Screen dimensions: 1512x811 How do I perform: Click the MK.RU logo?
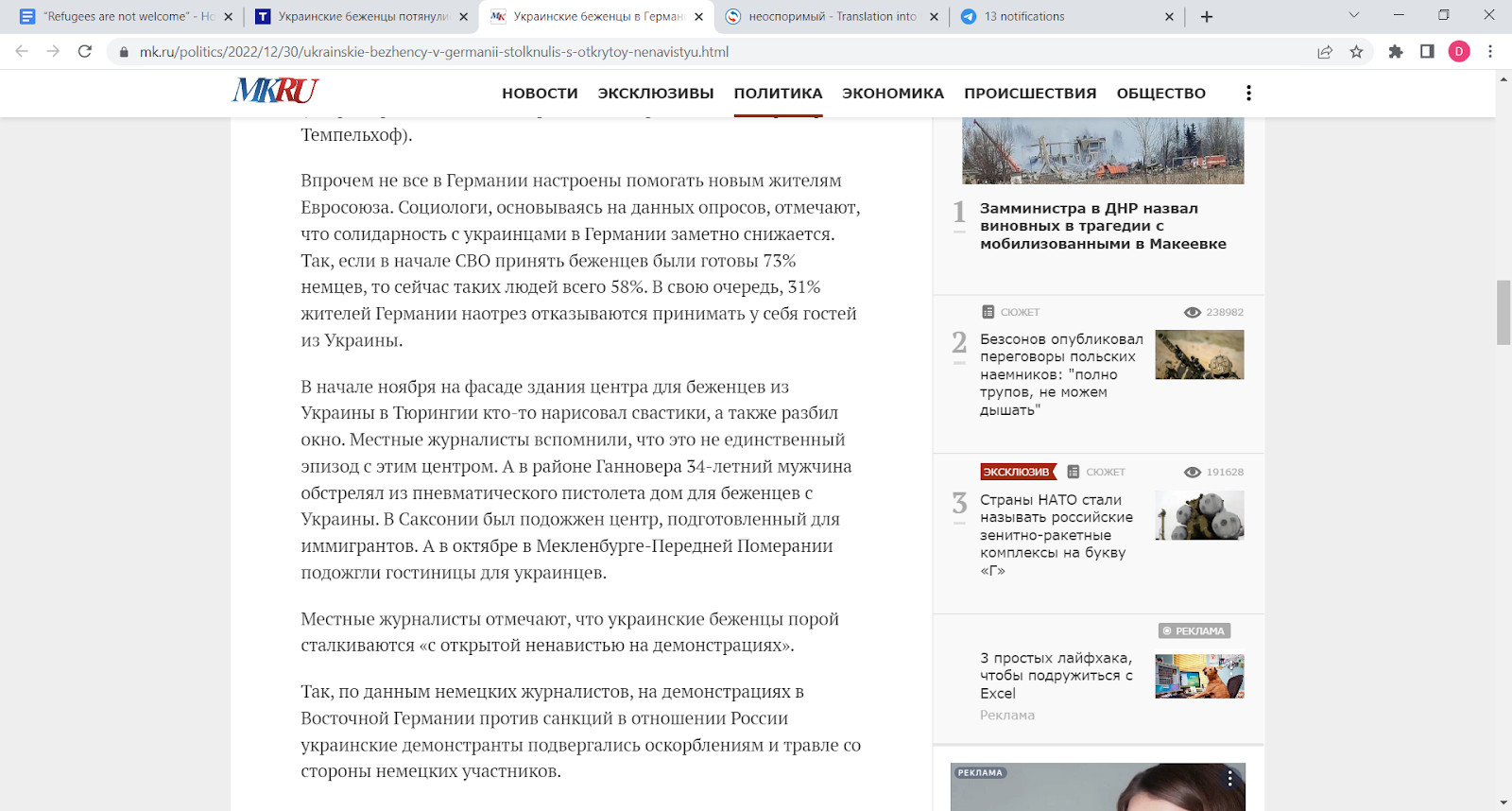coord(275,91)
